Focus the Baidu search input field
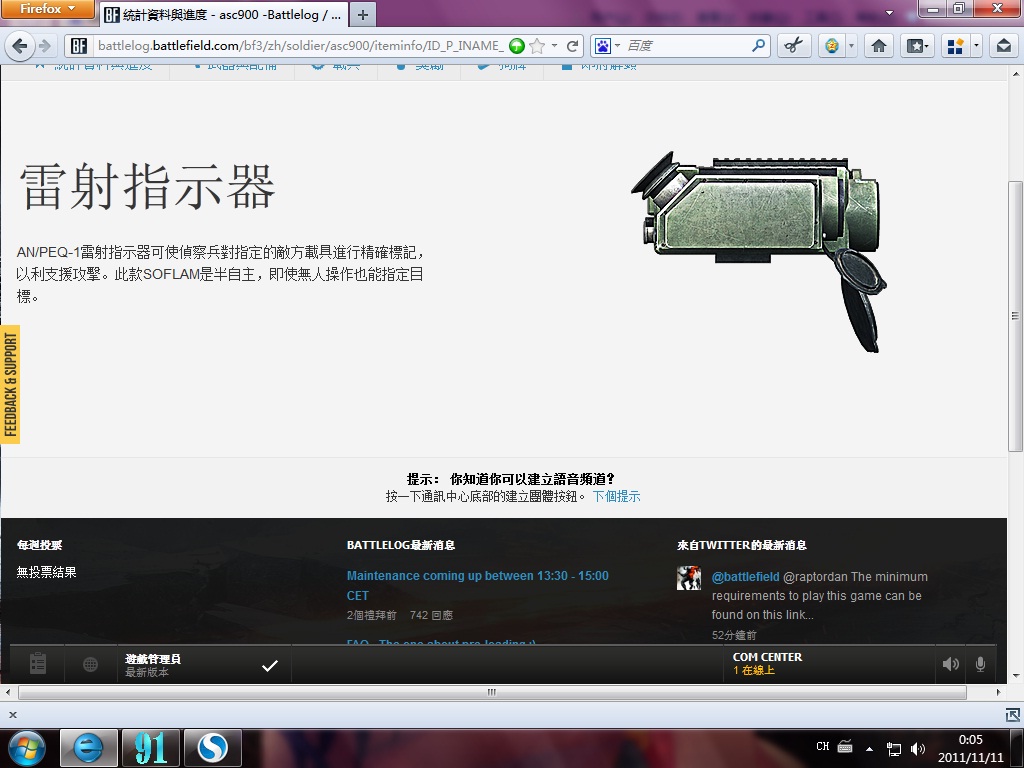1024x768 pixels. tap(686, 46)
